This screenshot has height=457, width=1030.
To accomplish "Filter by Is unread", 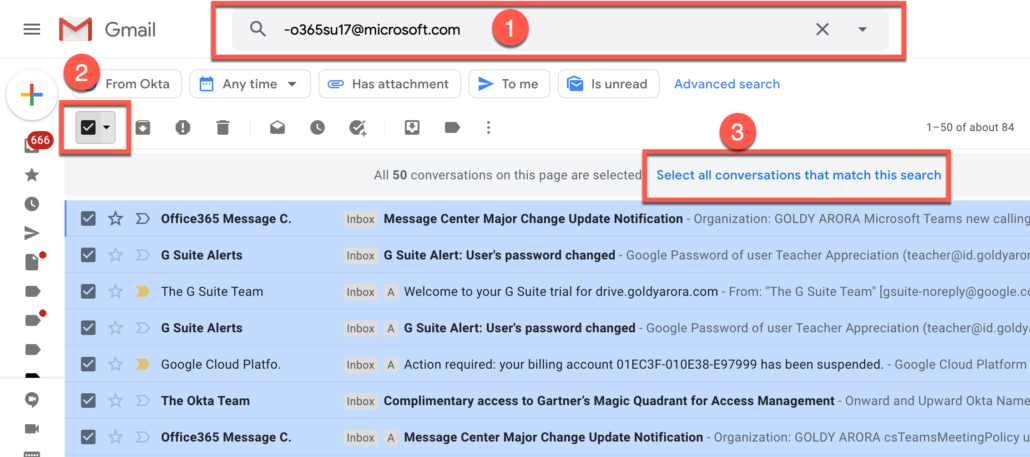I will pos(608,84).
